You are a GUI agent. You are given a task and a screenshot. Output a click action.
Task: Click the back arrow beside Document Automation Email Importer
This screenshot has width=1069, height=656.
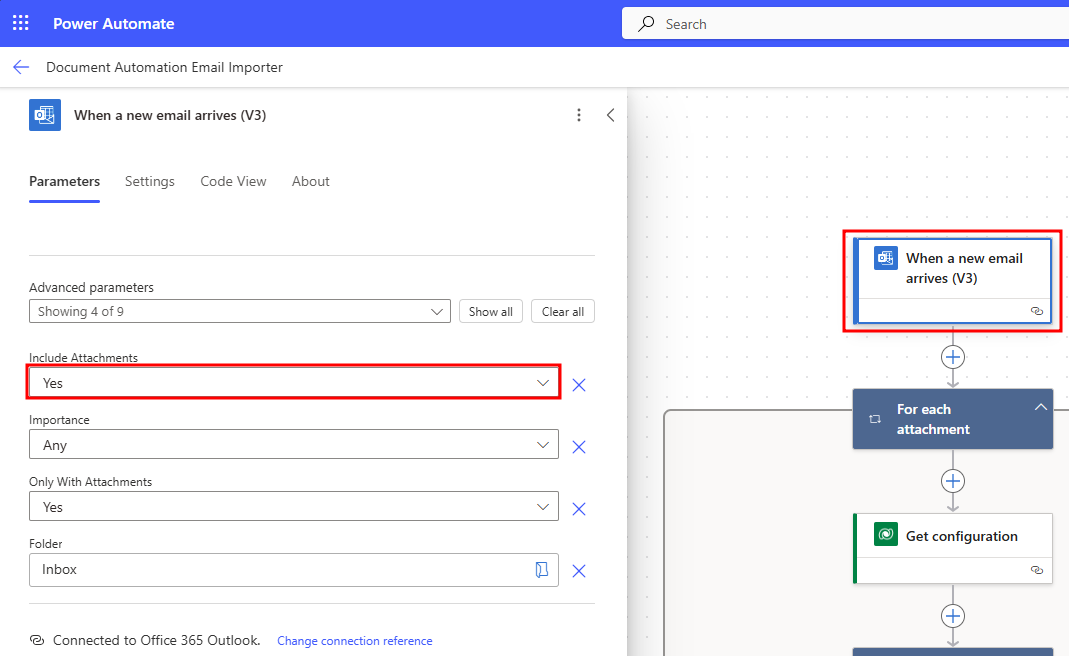point(21,67)
